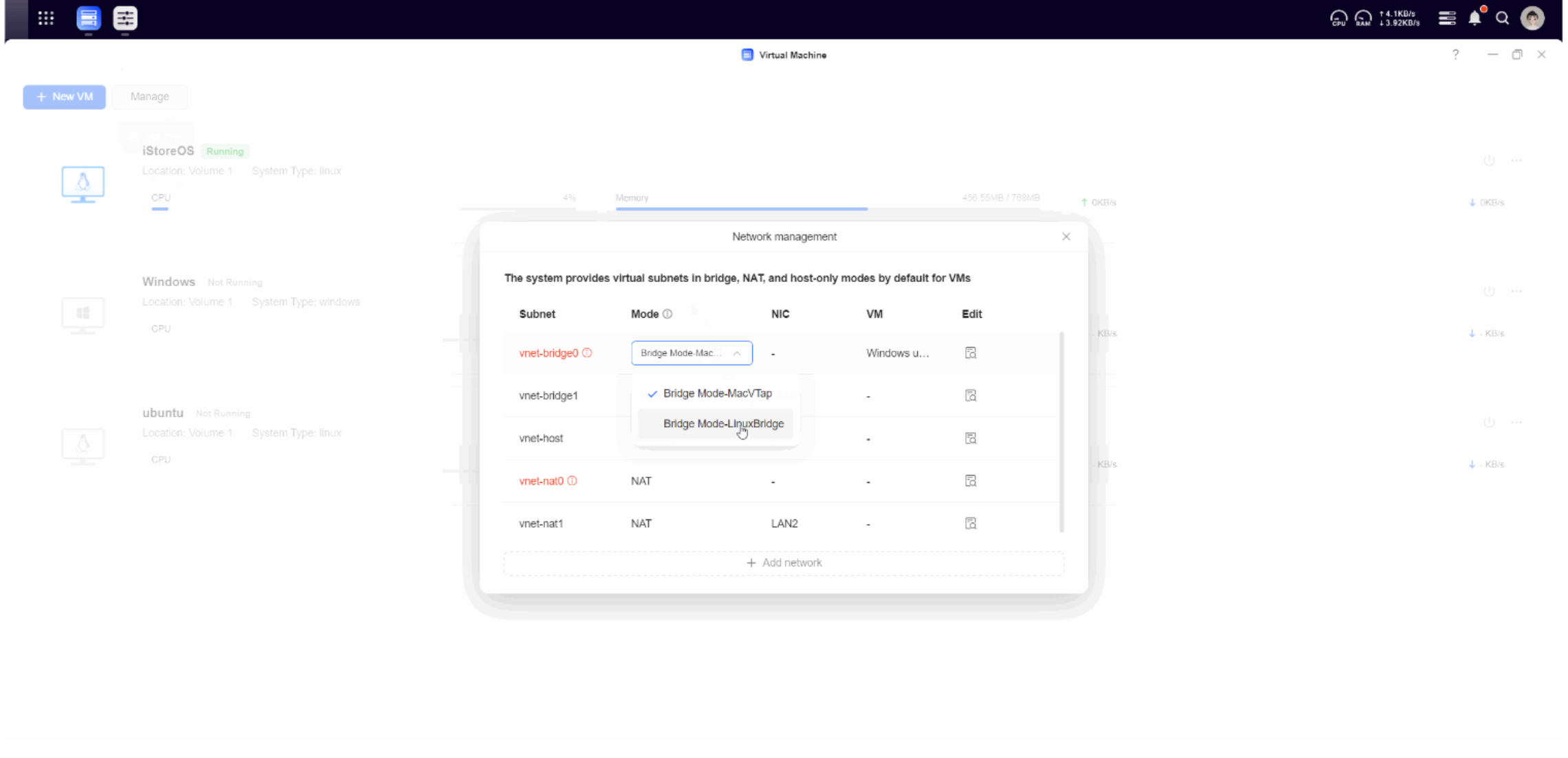Click the Mode column info icon
The width and height of the screenshot is (1568, 758).
tap(667, 314)
